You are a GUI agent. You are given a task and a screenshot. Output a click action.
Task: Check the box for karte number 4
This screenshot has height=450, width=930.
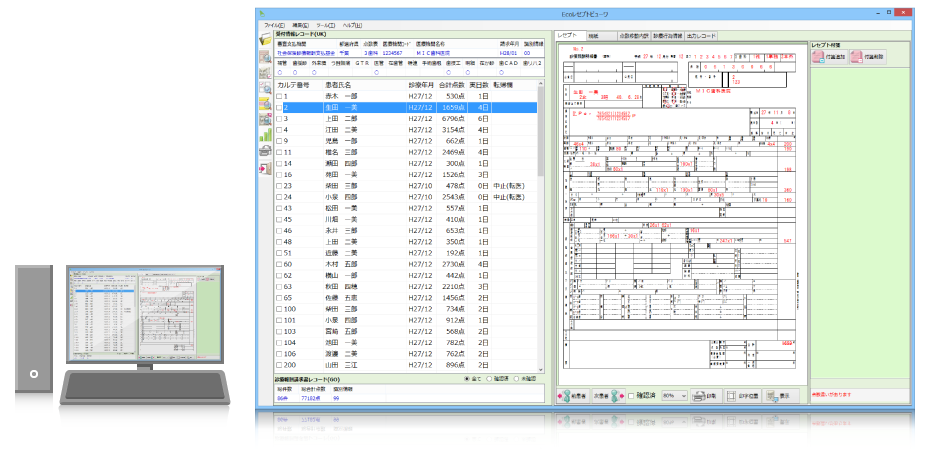[279, 130]
